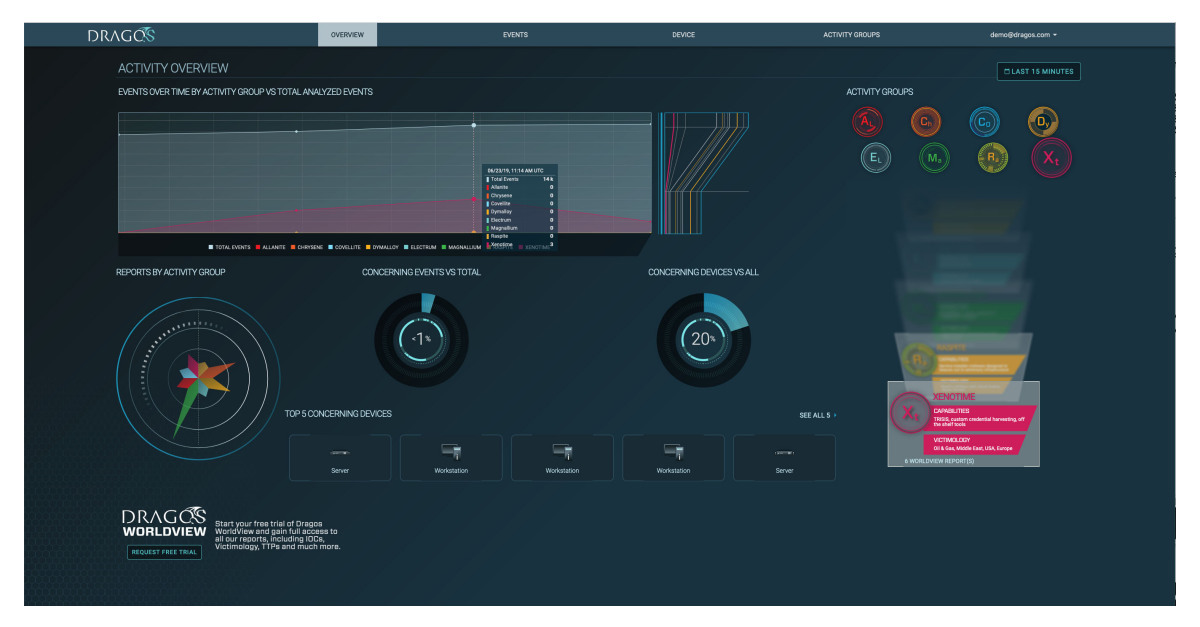Select the Covellite (Co) activity group icon
1200x627 pixels.
point(983,122)
